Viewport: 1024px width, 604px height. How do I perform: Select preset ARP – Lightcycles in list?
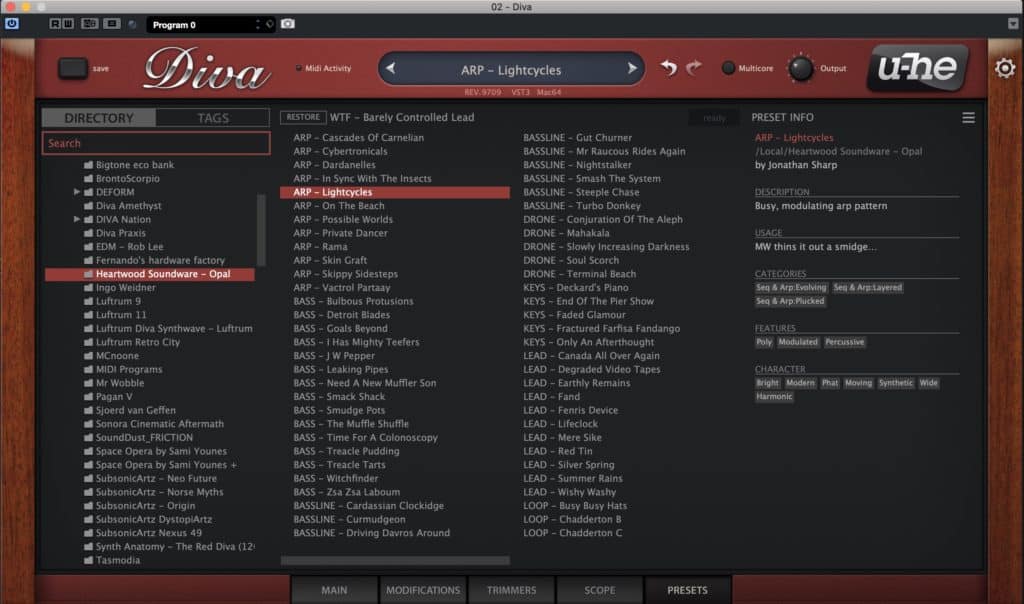tap(394, 192)
